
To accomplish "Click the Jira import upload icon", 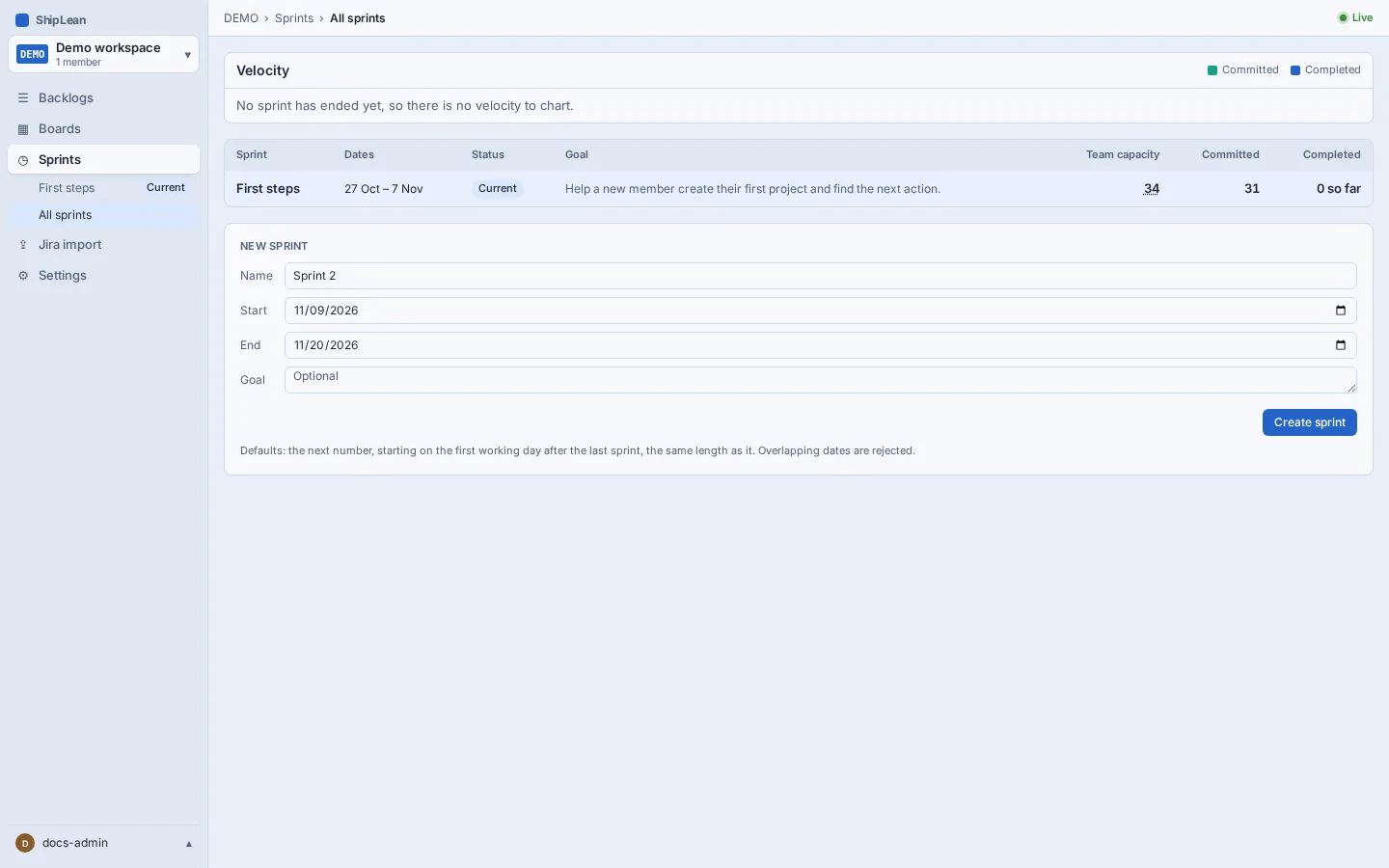I will coord(23,245).
